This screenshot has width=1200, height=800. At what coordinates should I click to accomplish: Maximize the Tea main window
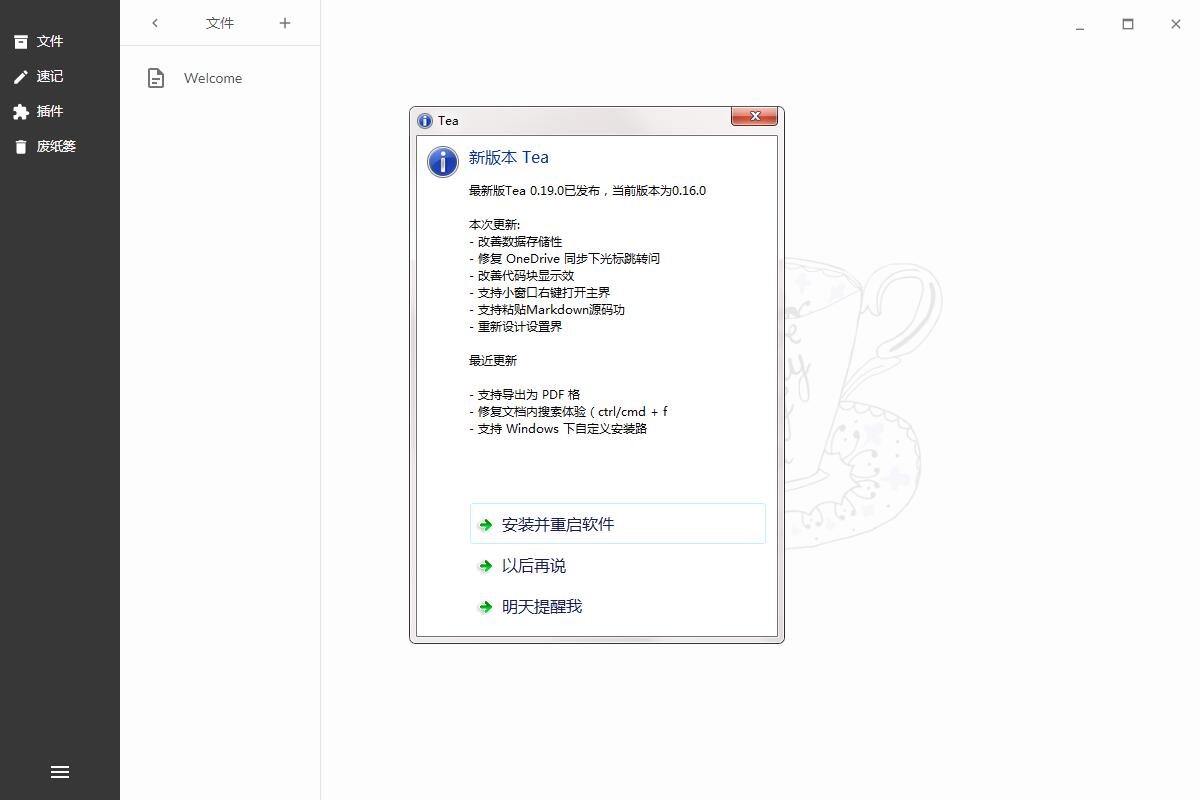click(1128, 24)
